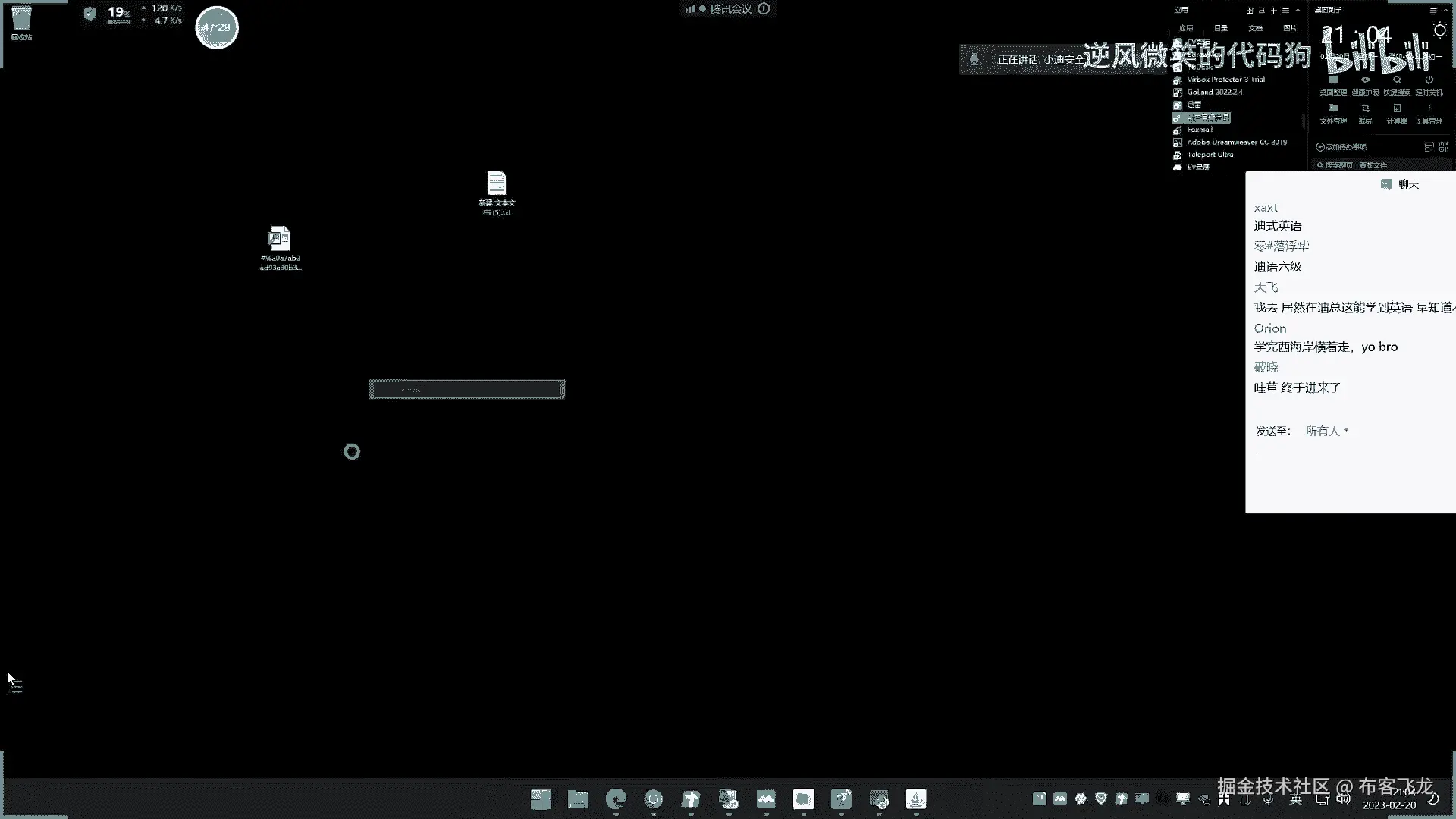The height and width of the screenshot is (819, 1456).
Task: Toggle the sun brightness theme icon
Action: pos(1439,30)
